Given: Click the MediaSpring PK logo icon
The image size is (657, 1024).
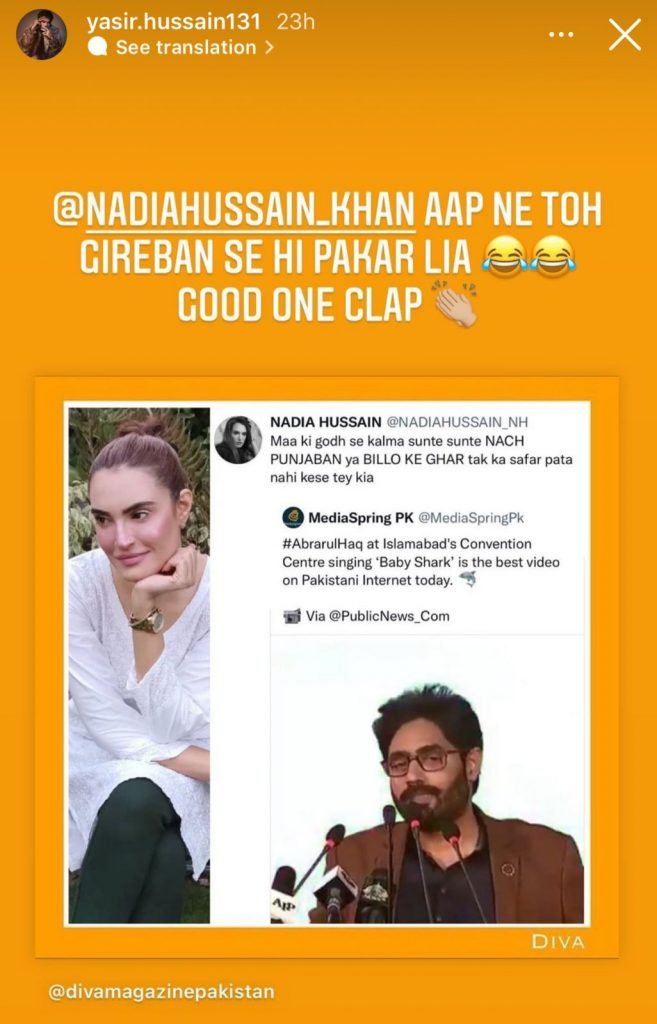Looking at the screenshot, I should [293, 518].
